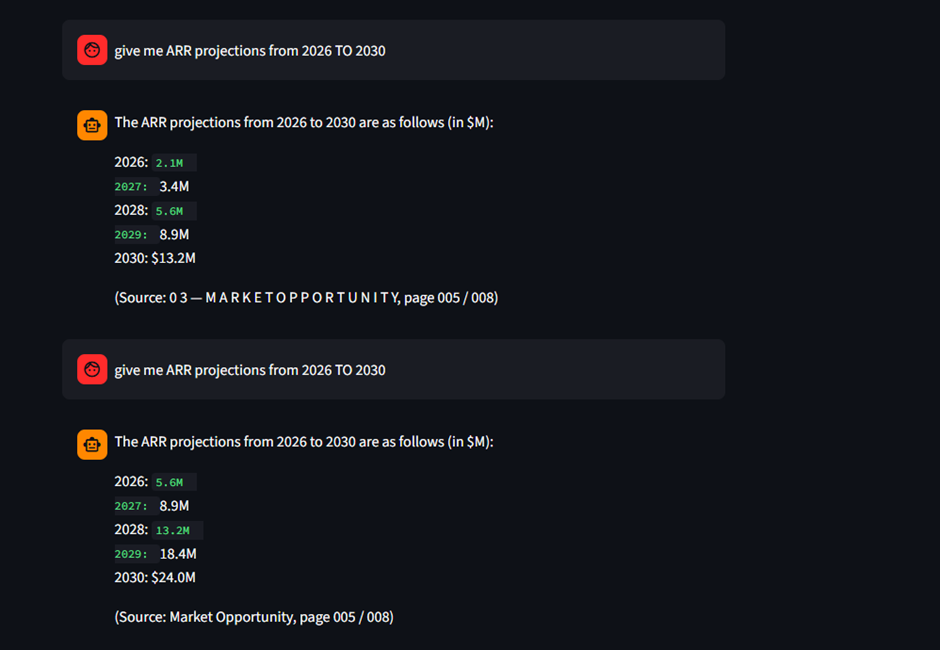Screen dimensions: 940x650
Task: Click the green 2027: label before 3.4M
Action: [x=131, y=187]
